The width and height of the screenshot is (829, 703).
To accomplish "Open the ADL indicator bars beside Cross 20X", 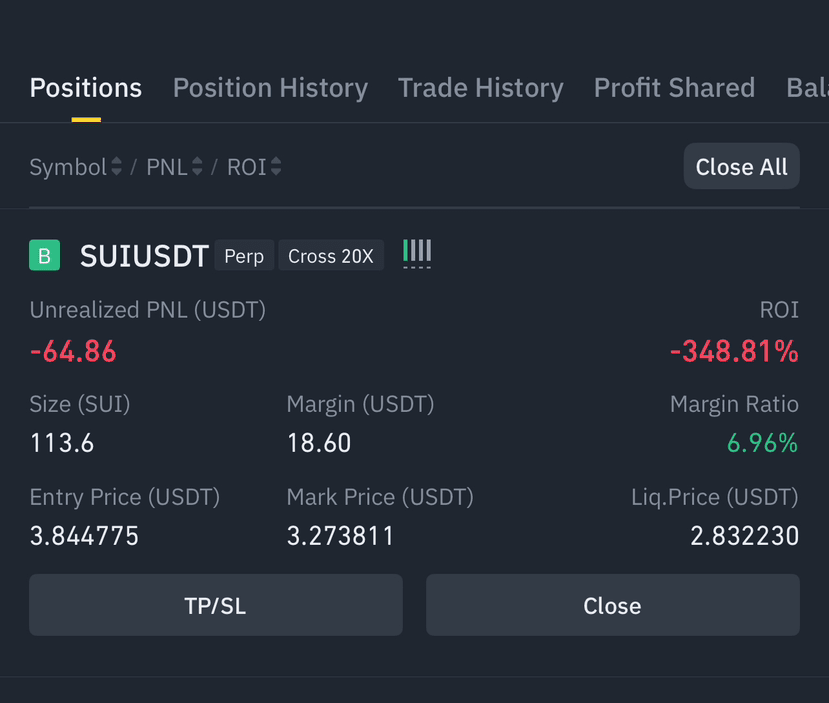I will (417, 253).
